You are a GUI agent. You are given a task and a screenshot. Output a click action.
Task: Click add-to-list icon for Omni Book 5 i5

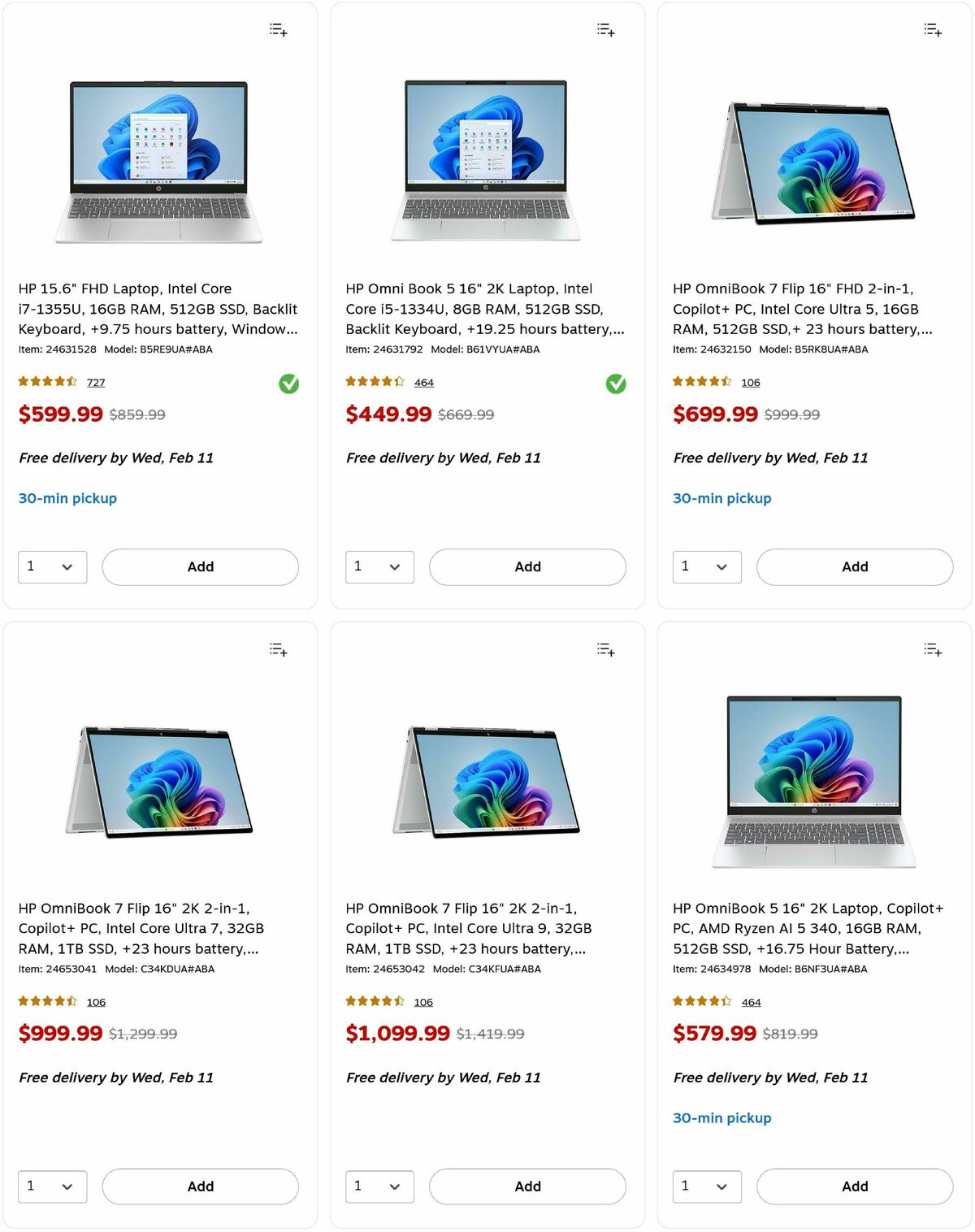pos(605,30)
